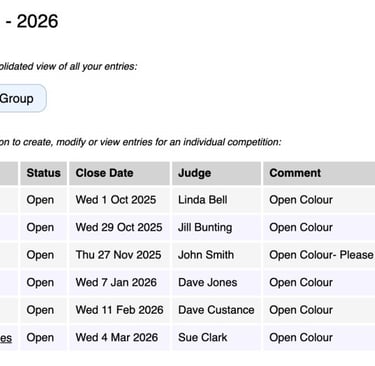The width and height of the screenshot is (375, 366).
Task: Open the underlined competition link ending in 'es'
Action: [x=6, y=338]
